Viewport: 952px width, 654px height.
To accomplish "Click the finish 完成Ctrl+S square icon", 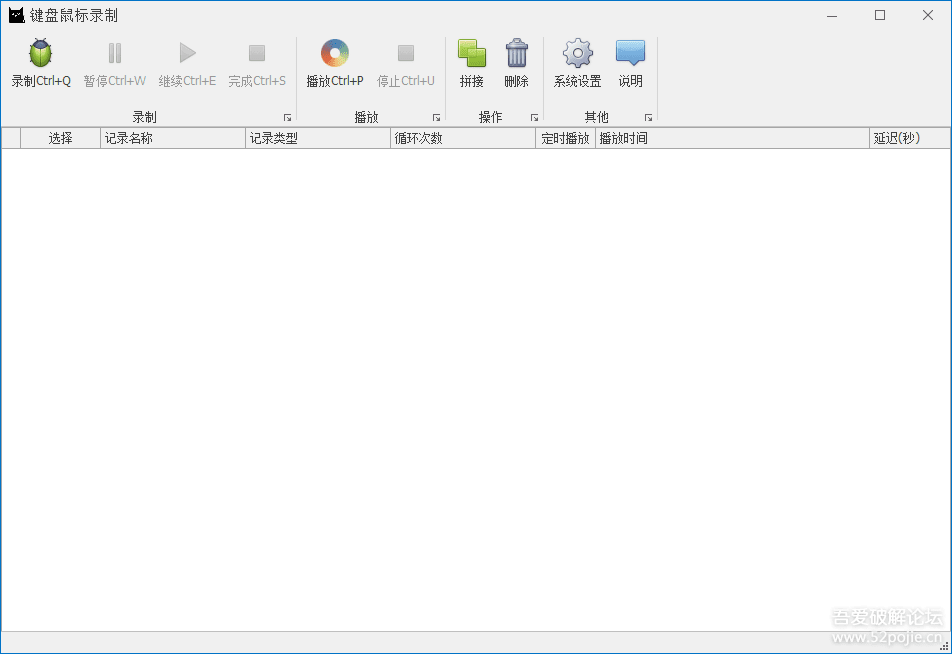I will tap(257, 53).
